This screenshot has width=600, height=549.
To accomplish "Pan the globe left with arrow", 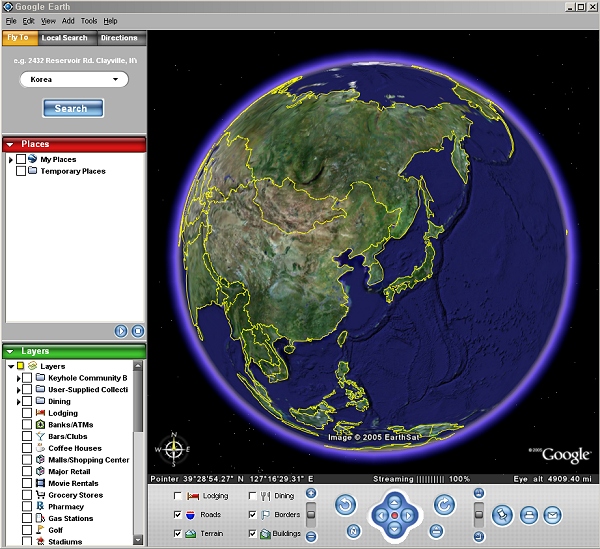I will click(381, 516).
